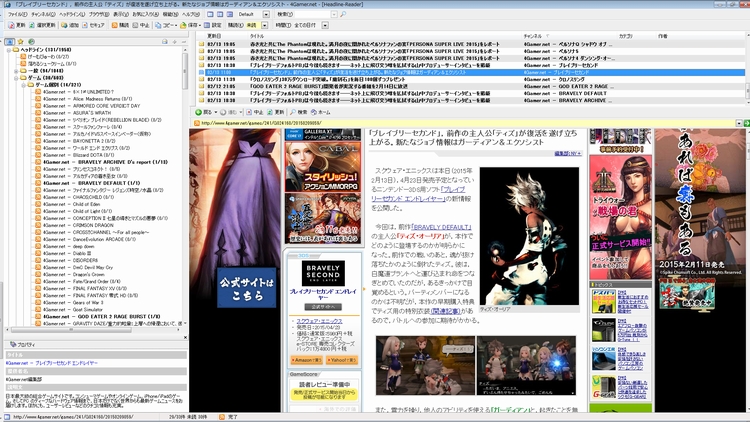Click the browser URL address bar
Viewport: 750px width, 422px height.
[x=464, y=123]
